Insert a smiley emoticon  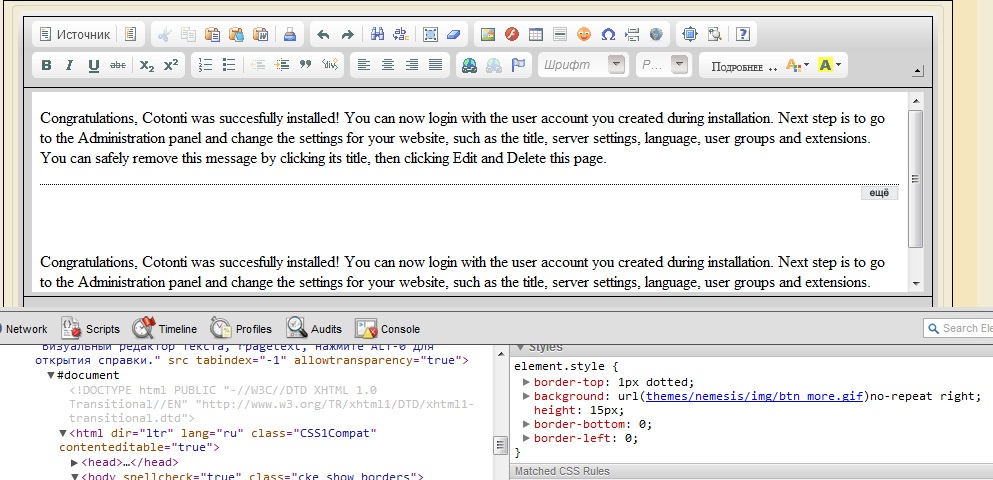point(584,34)
